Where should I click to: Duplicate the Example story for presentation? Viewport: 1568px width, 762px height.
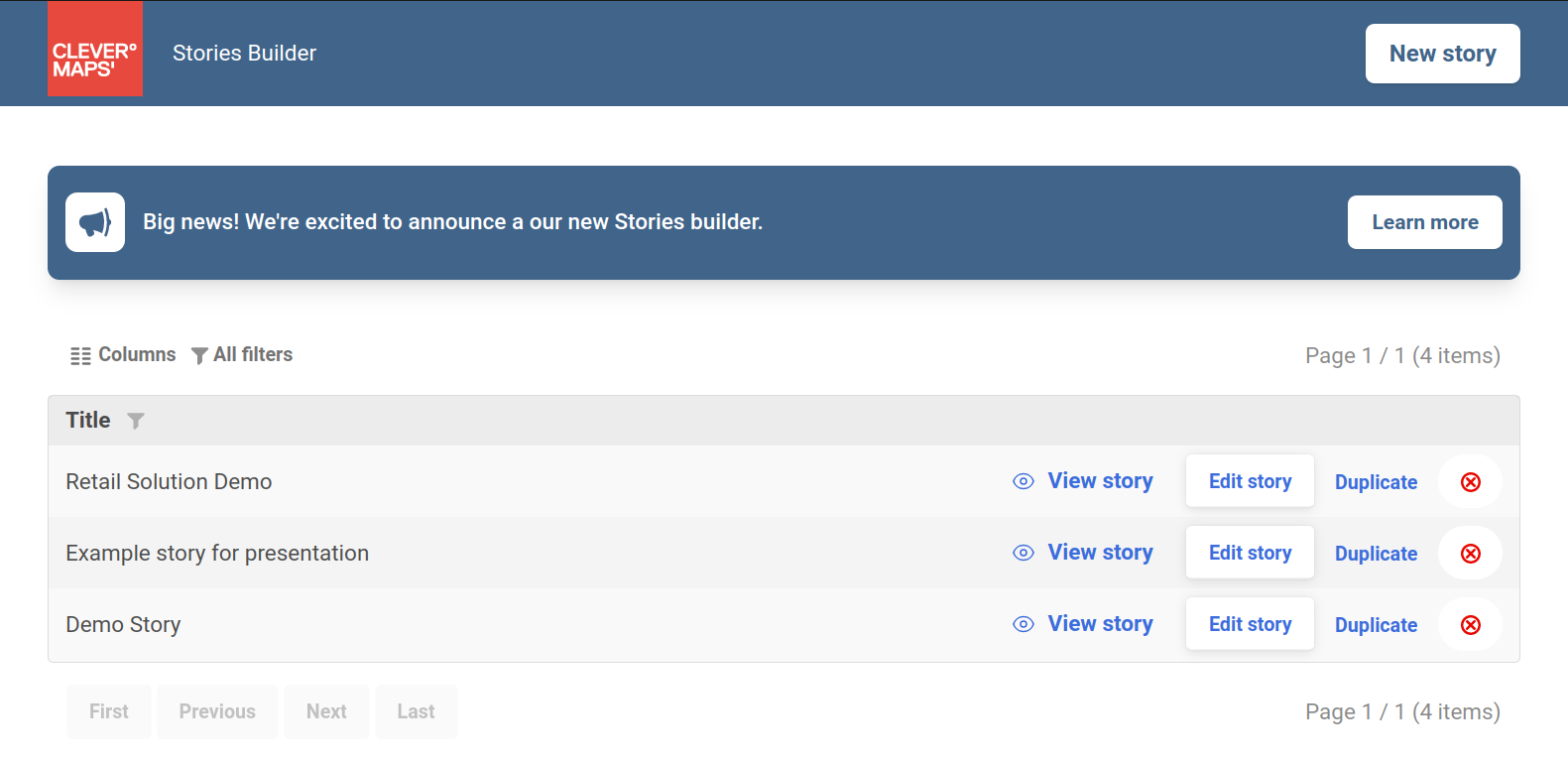click(x=1376, y=554)
